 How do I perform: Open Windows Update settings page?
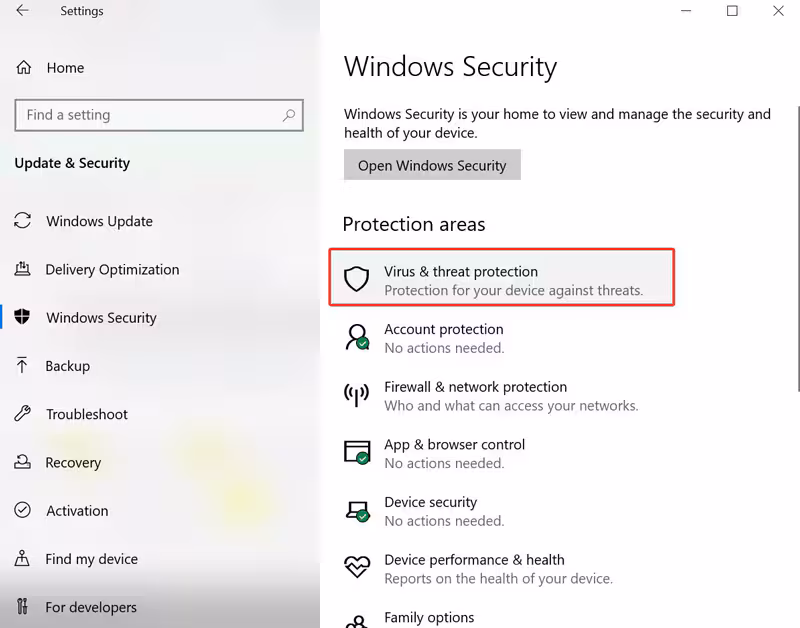tap(99, 221)
